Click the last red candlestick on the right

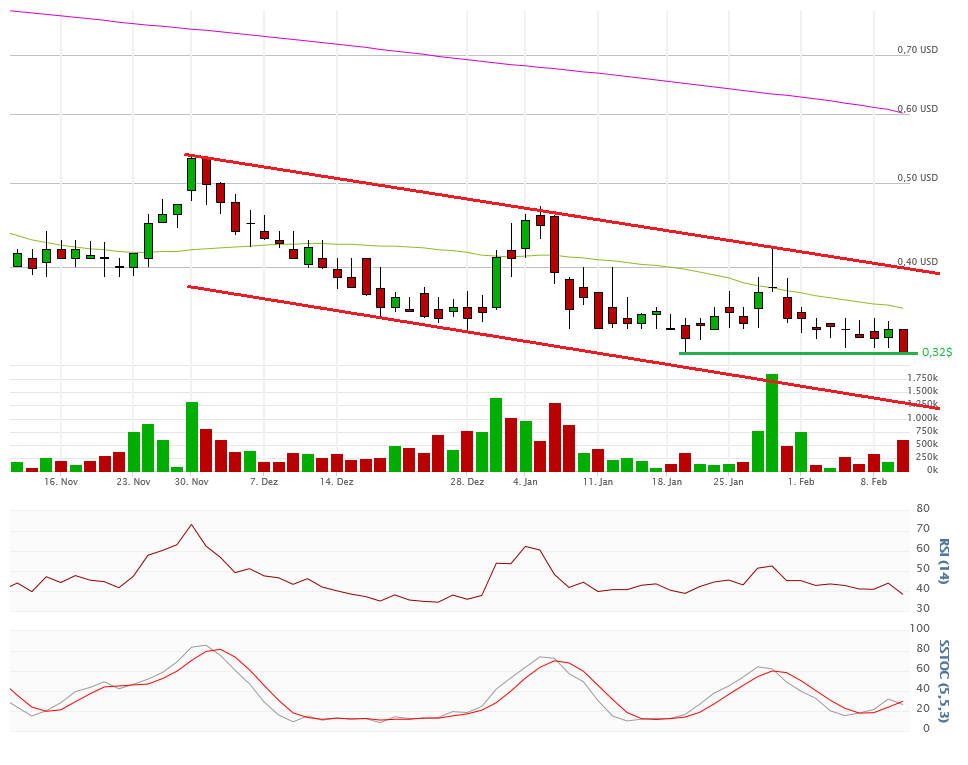tap(903, 340)
